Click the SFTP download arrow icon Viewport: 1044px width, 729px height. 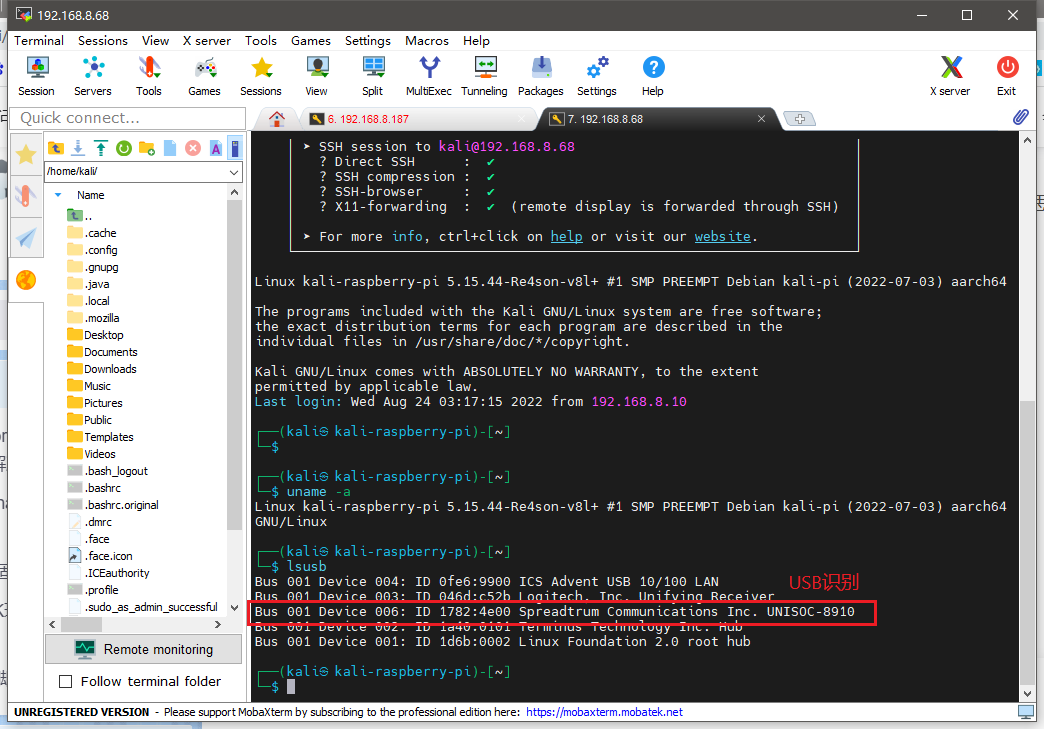78,148
